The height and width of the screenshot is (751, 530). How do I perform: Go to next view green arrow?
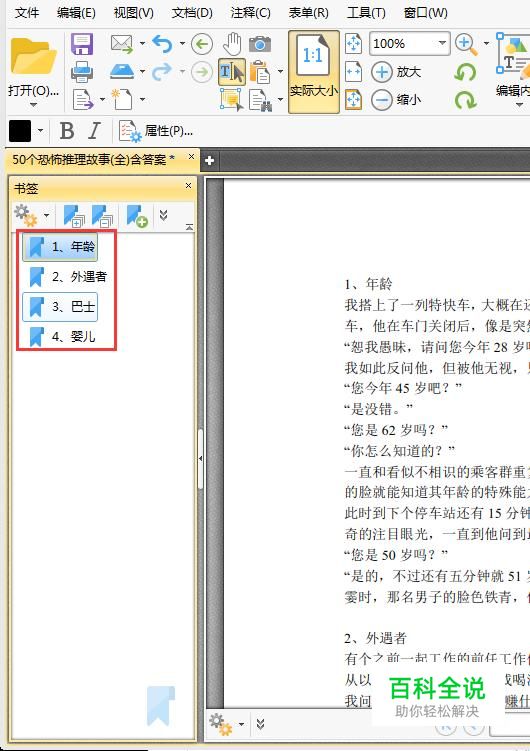202,72
